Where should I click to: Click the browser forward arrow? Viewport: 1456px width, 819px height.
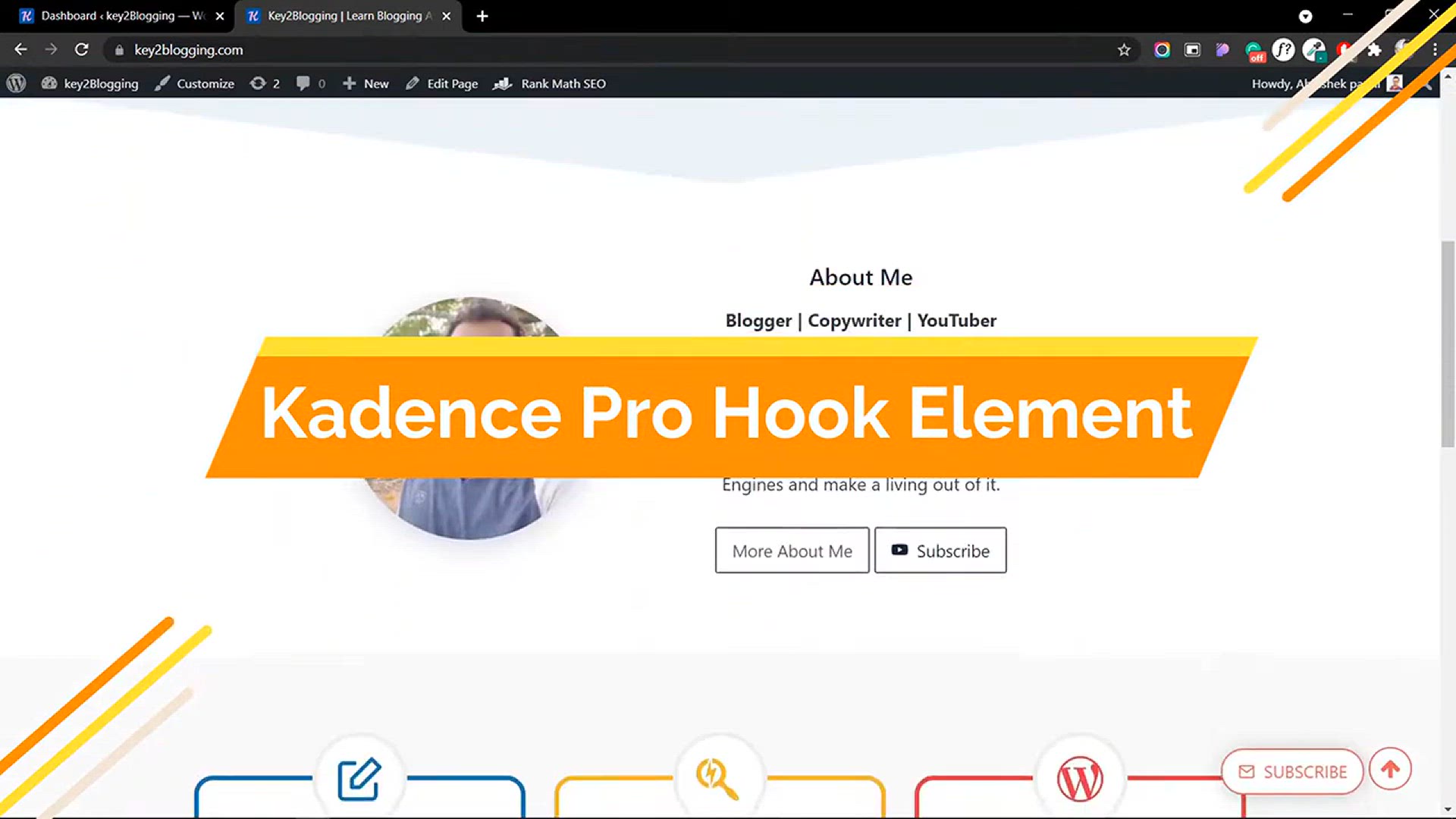(51, 50)
